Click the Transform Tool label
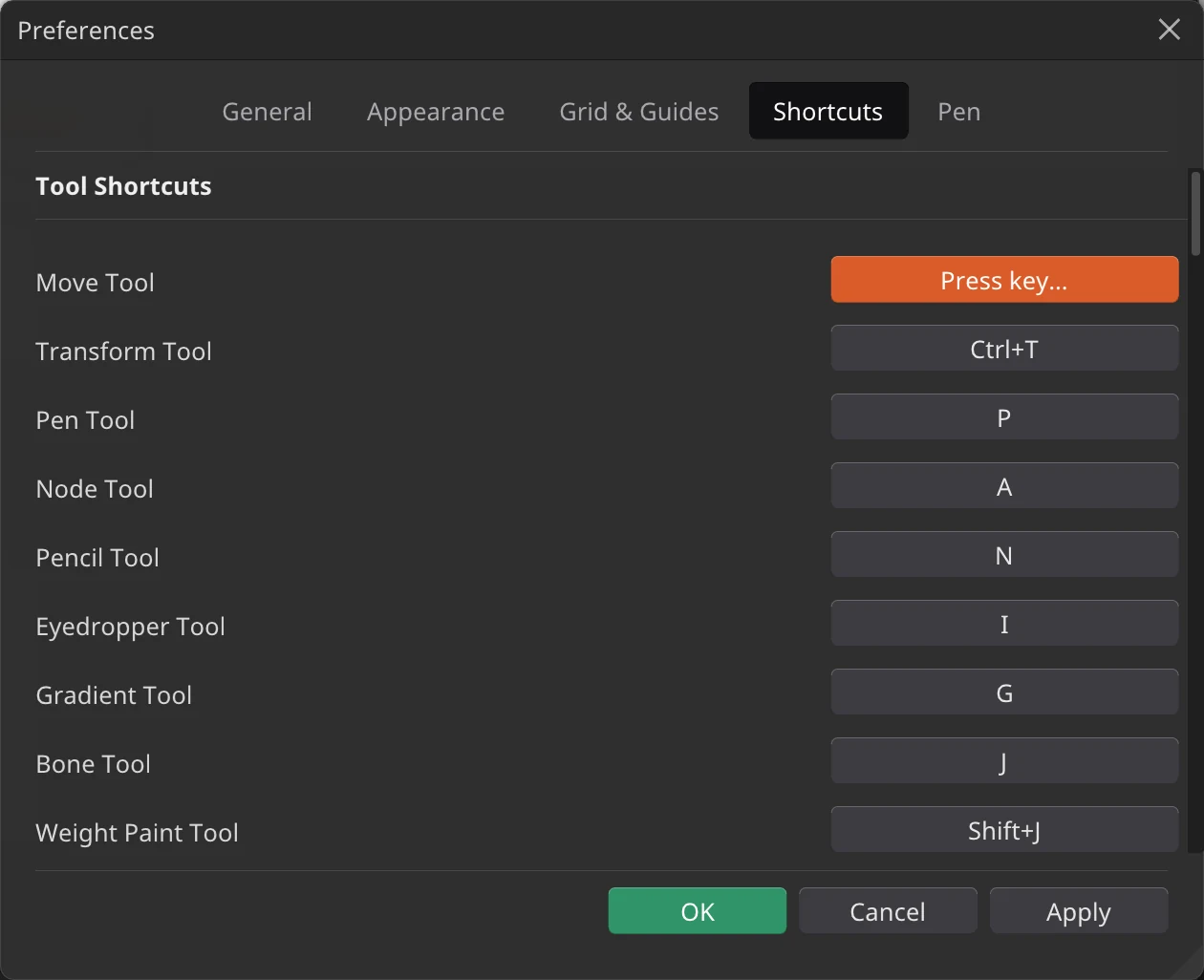The image size is (1204, 980). tap(123, 352)
